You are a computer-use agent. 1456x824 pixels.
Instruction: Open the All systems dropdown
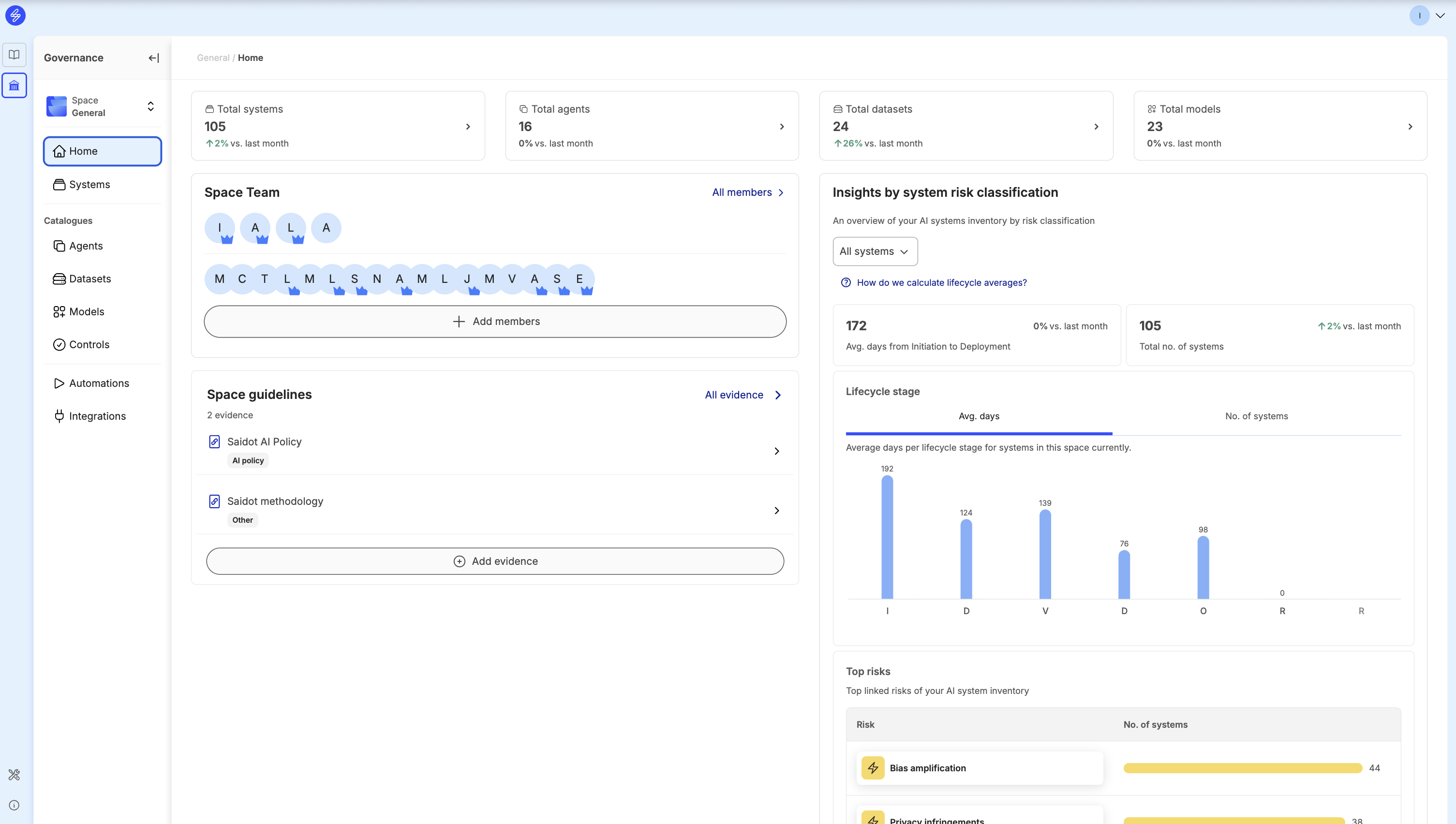[875, 251]
